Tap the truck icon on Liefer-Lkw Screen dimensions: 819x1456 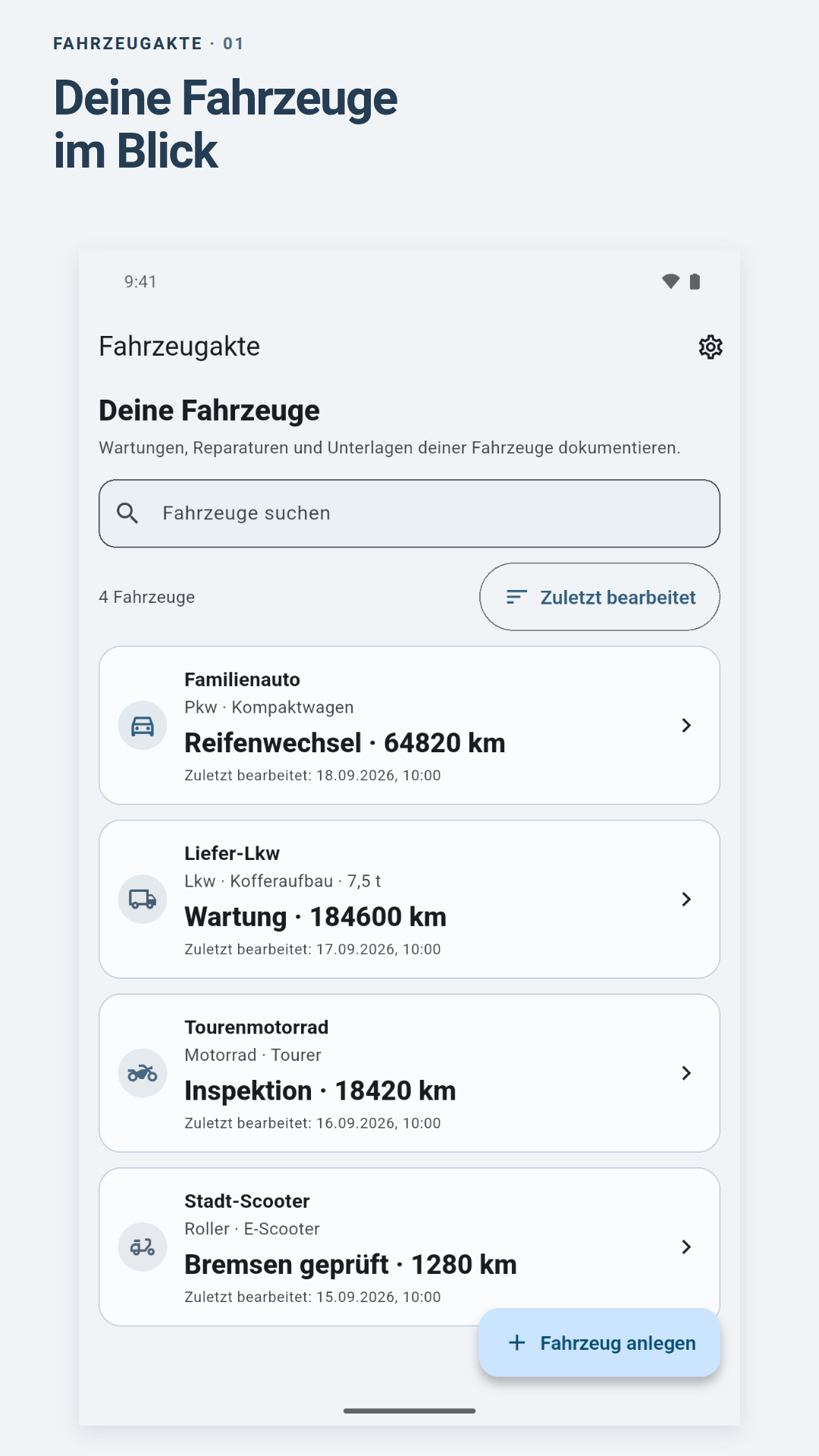point(143,899)
